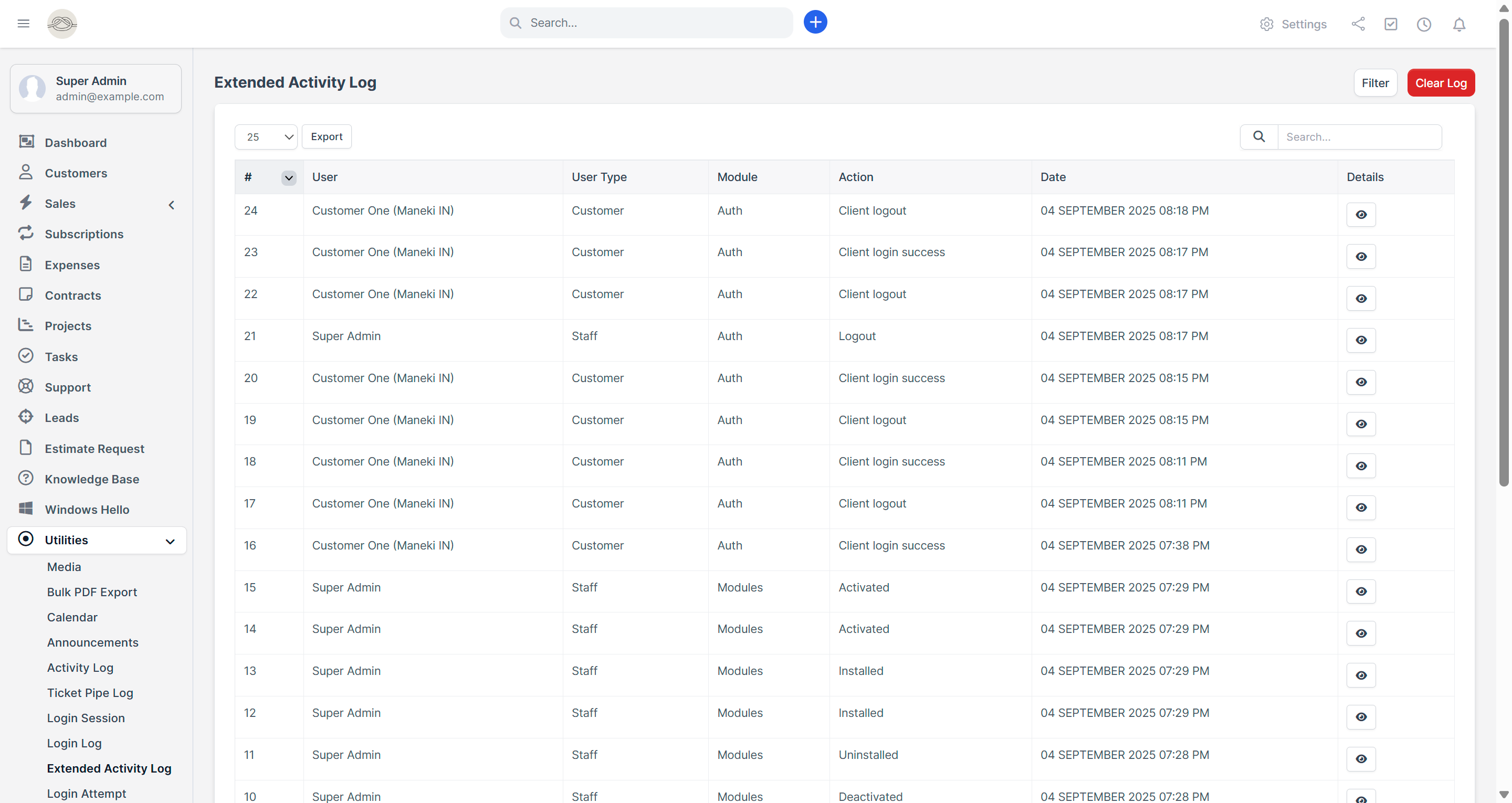Click the company logo in header

coord(62,24)
